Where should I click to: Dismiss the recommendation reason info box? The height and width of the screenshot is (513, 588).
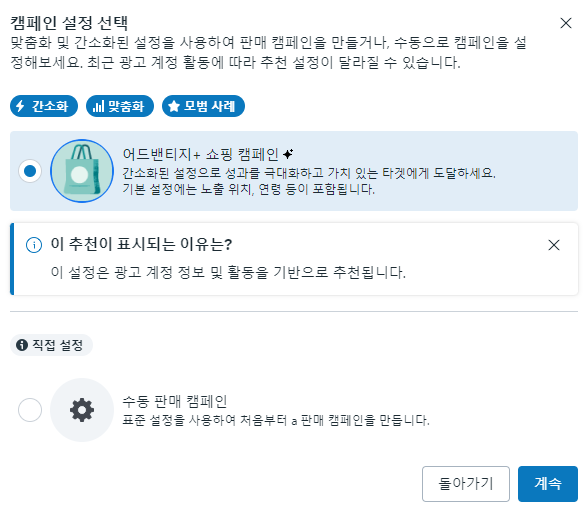point(554,245)
